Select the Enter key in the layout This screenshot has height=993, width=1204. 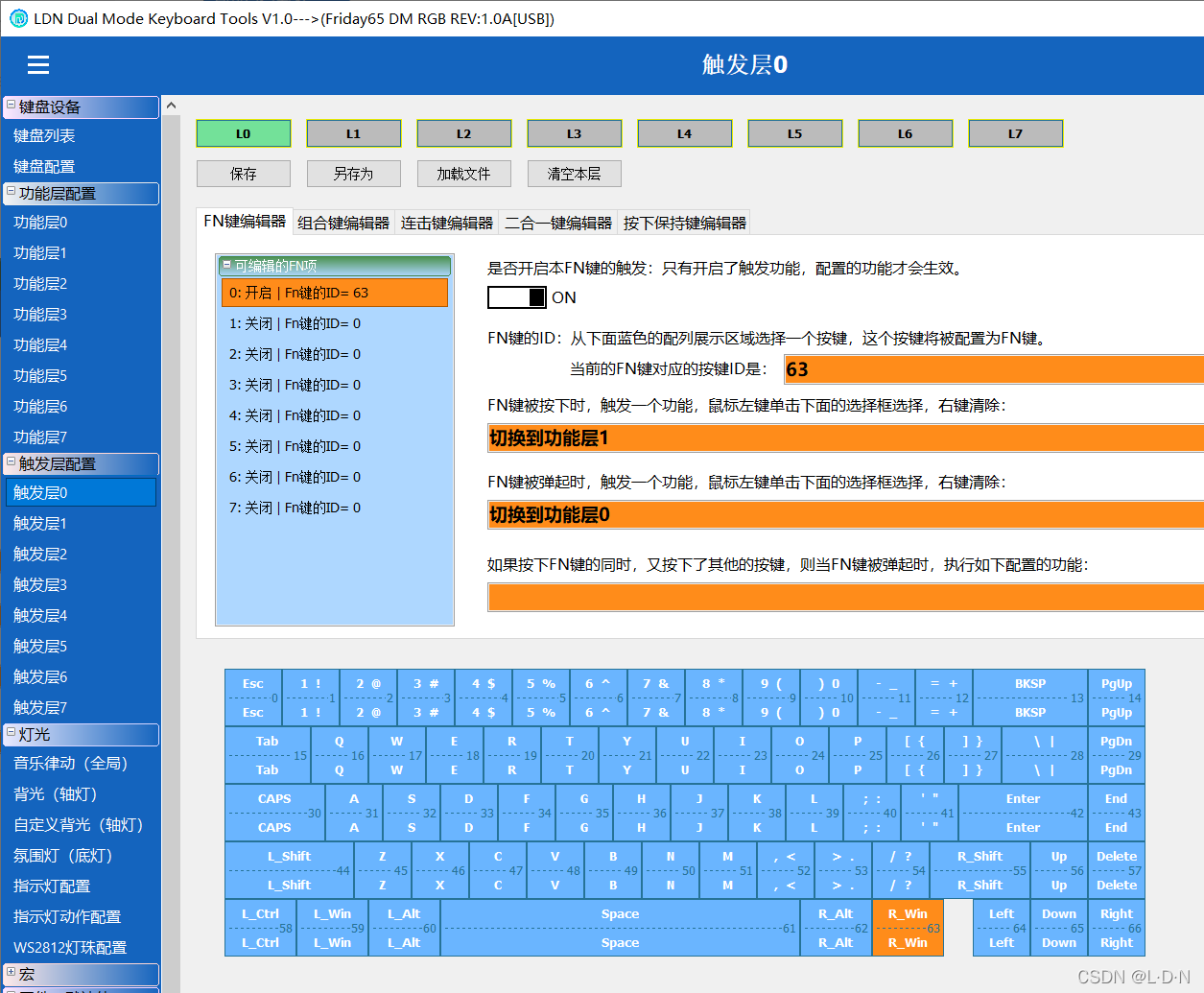click(1022, 813)
